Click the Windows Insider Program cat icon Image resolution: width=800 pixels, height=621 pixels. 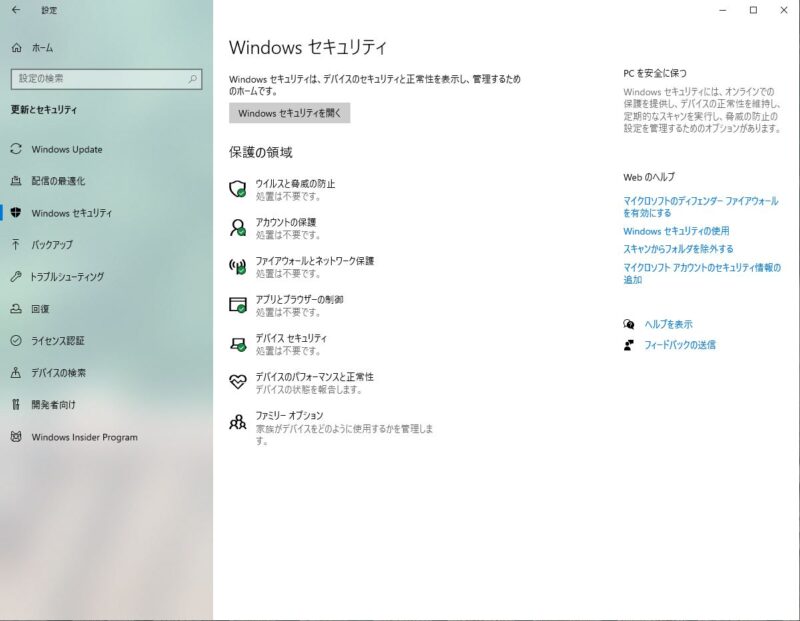[16, 437]
